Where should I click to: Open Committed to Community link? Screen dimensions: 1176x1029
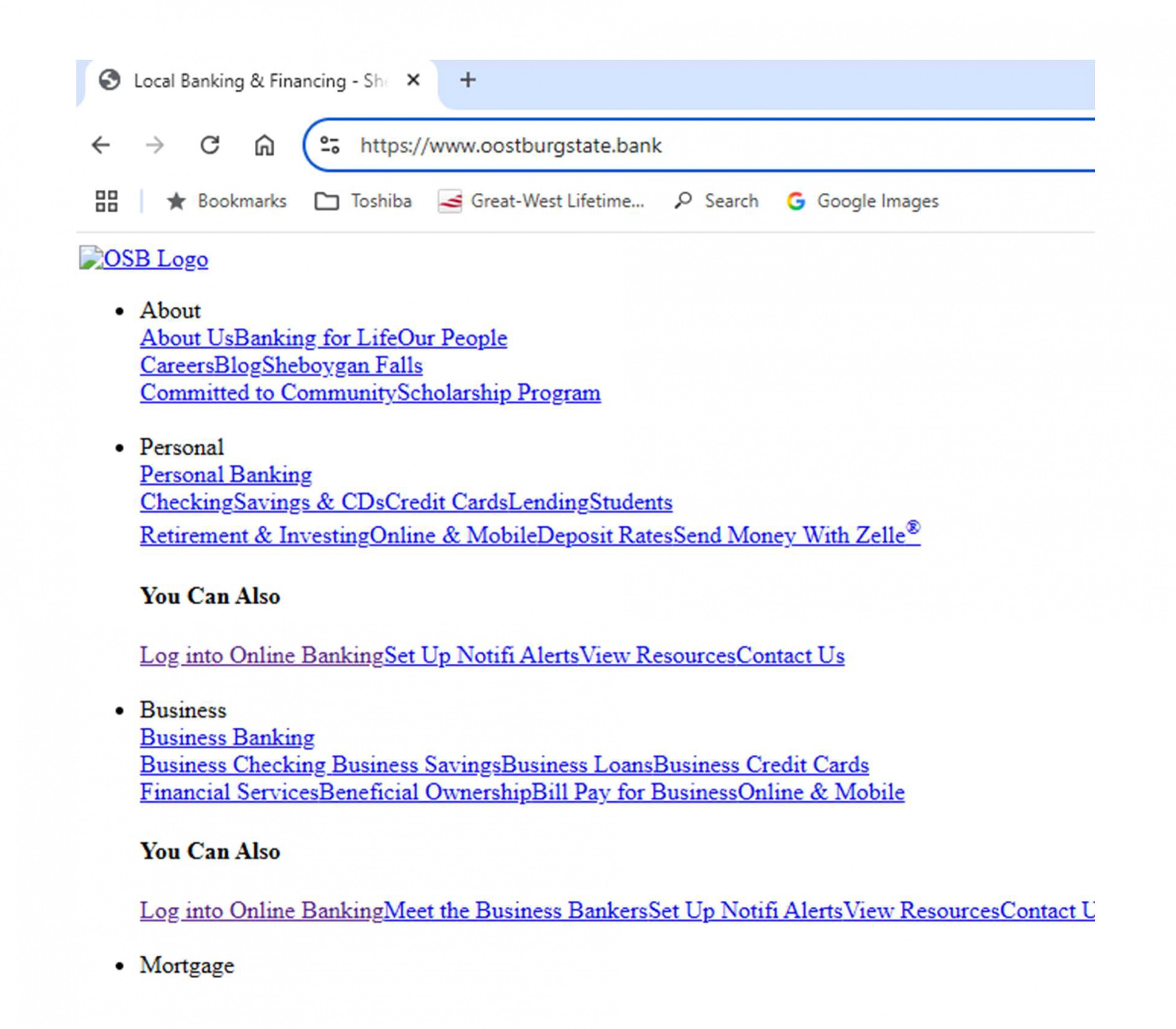268,393
